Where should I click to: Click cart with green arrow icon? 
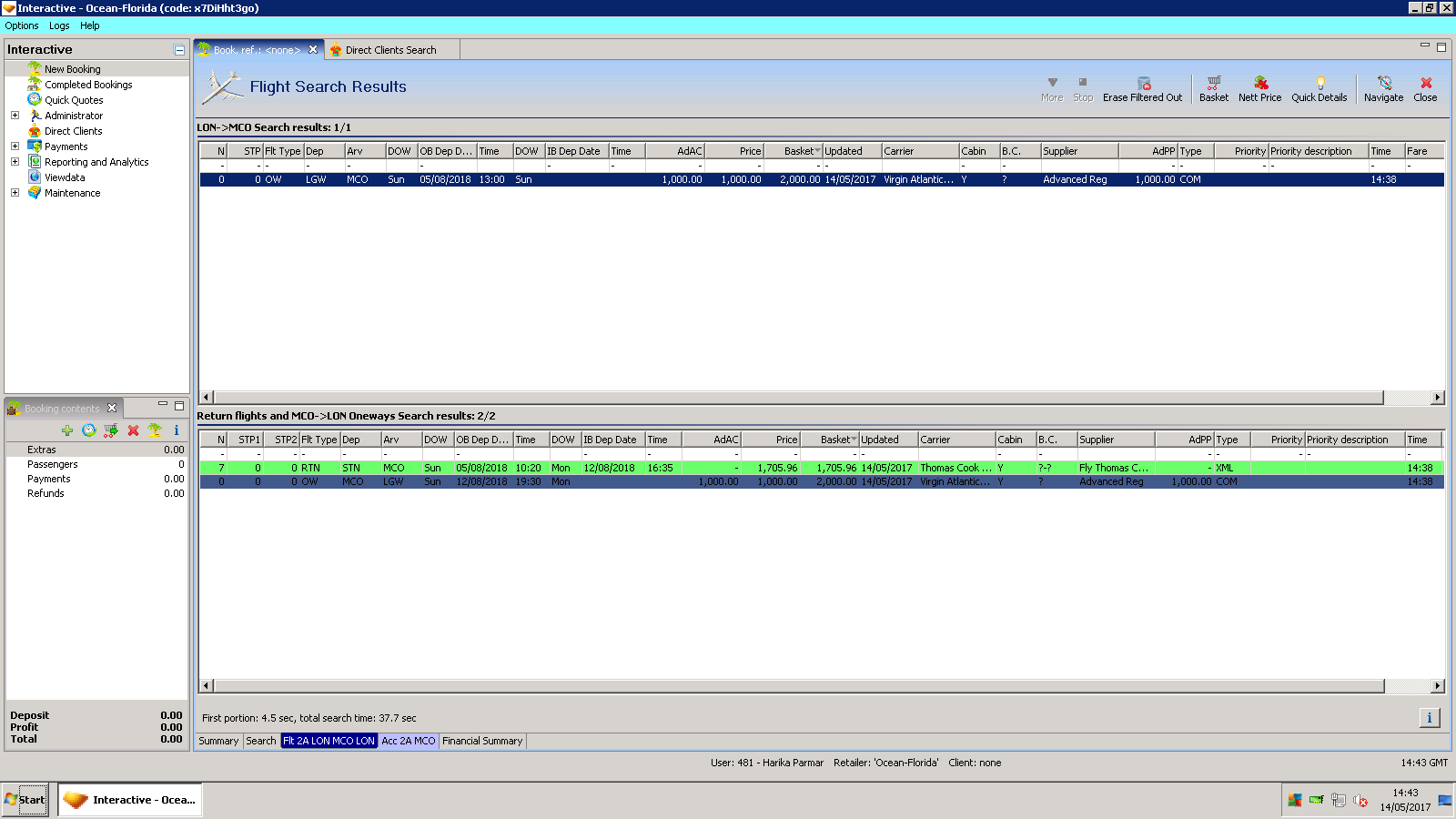(x=111, y=430)
